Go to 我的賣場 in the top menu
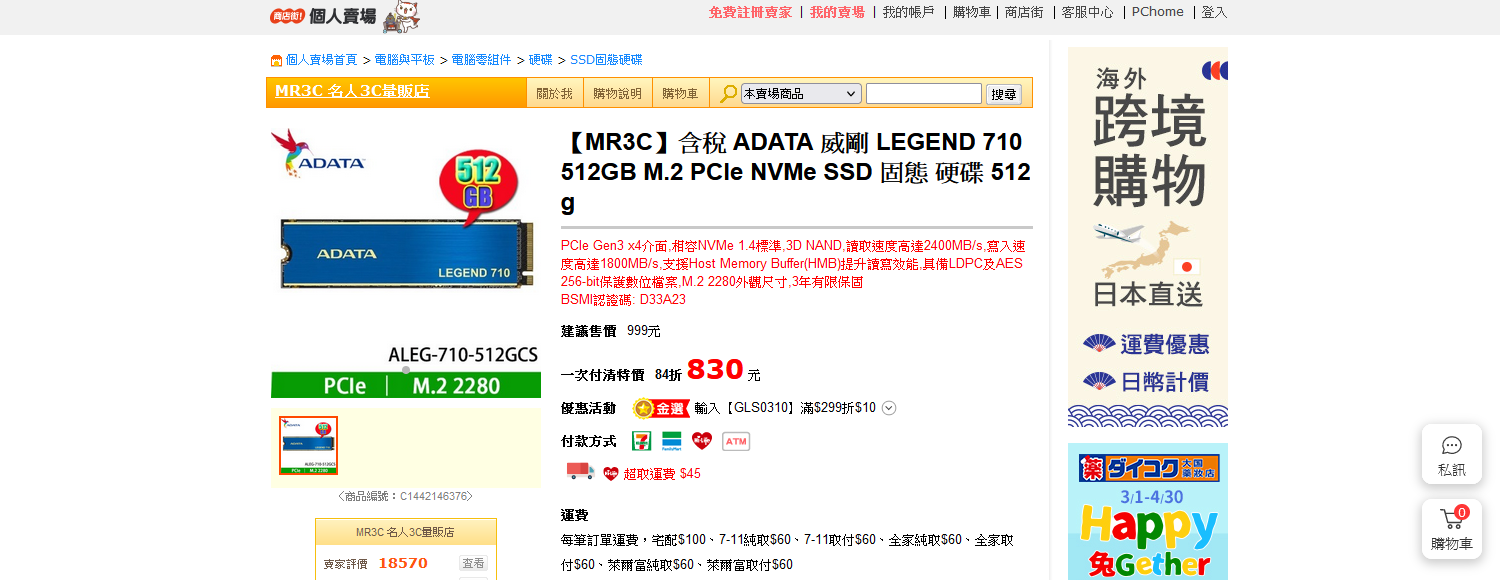Viewport: 1500px width, 580px height. [x=837, y=12]
